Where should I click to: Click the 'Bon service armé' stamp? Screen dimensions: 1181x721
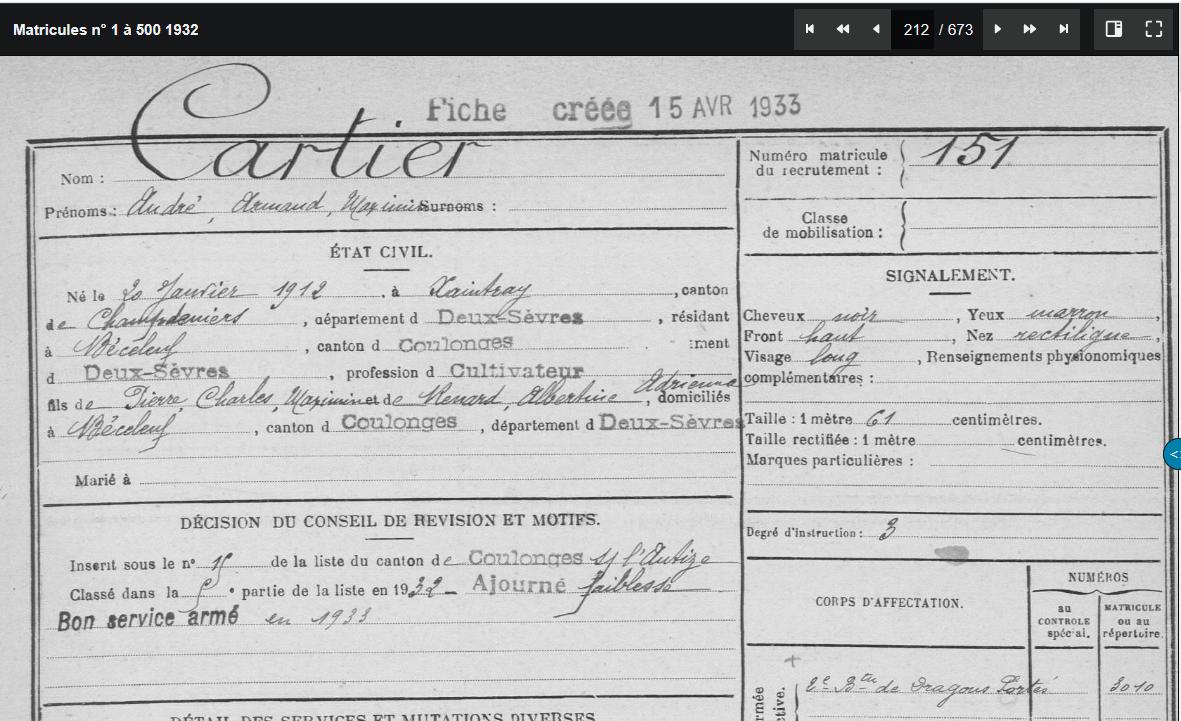(148, 619)
